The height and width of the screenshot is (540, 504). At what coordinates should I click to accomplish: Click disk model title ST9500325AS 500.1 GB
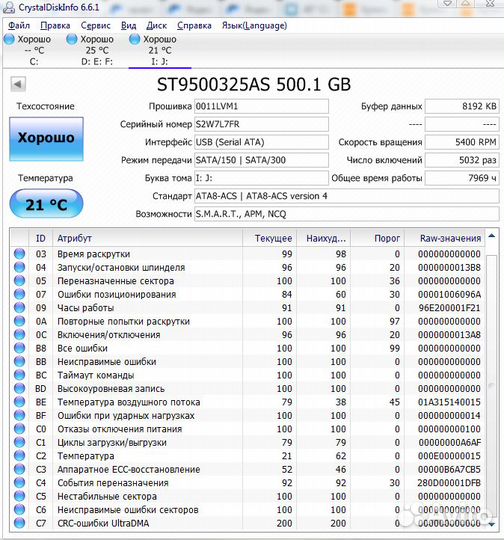point(254,84)
